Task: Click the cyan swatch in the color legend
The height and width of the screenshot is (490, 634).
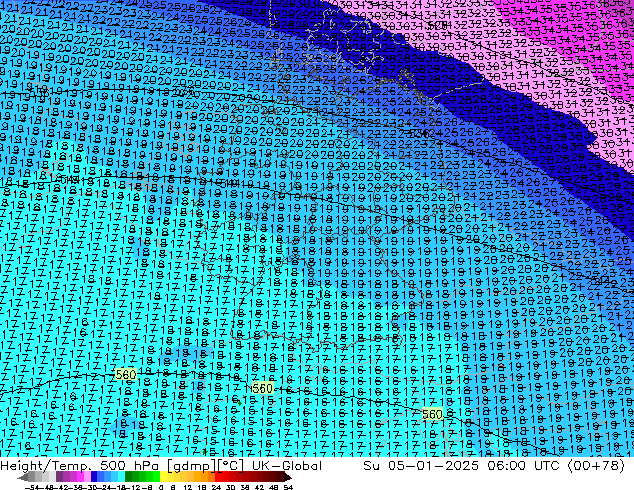Action: (x=121, y=477)
